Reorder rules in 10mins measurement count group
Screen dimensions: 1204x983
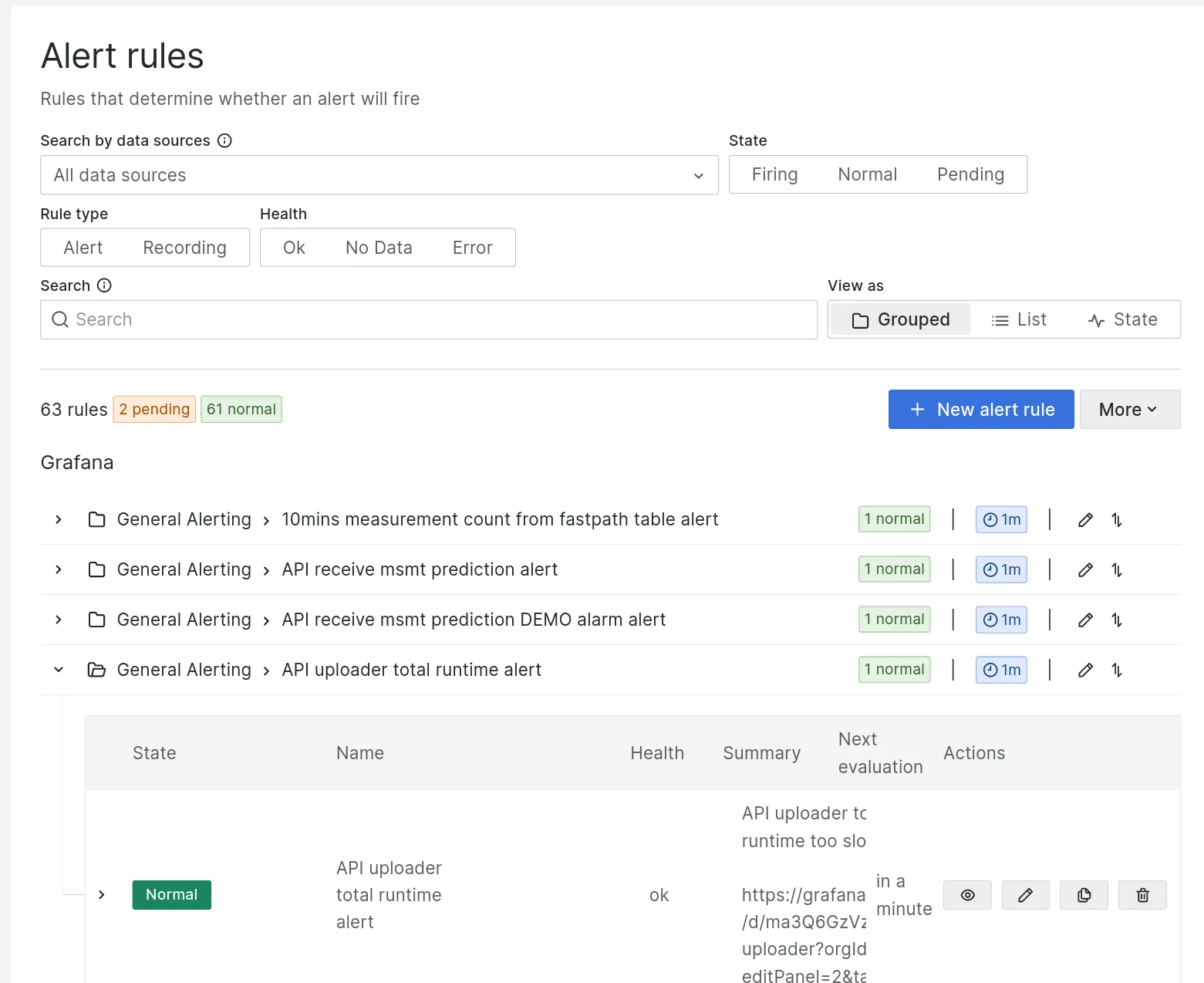(x=1117, y=520)
